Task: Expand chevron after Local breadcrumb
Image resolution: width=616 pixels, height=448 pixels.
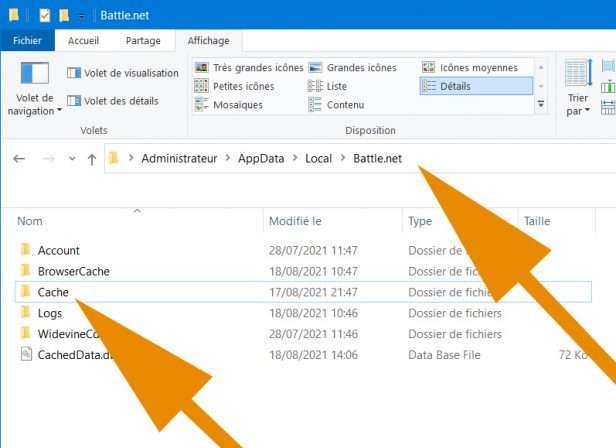Action: (x=343, y=158)
